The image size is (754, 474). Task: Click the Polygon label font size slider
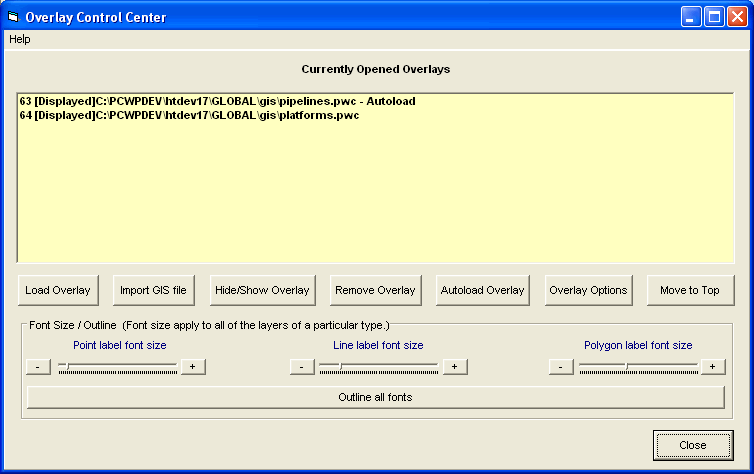pos(638,367)
